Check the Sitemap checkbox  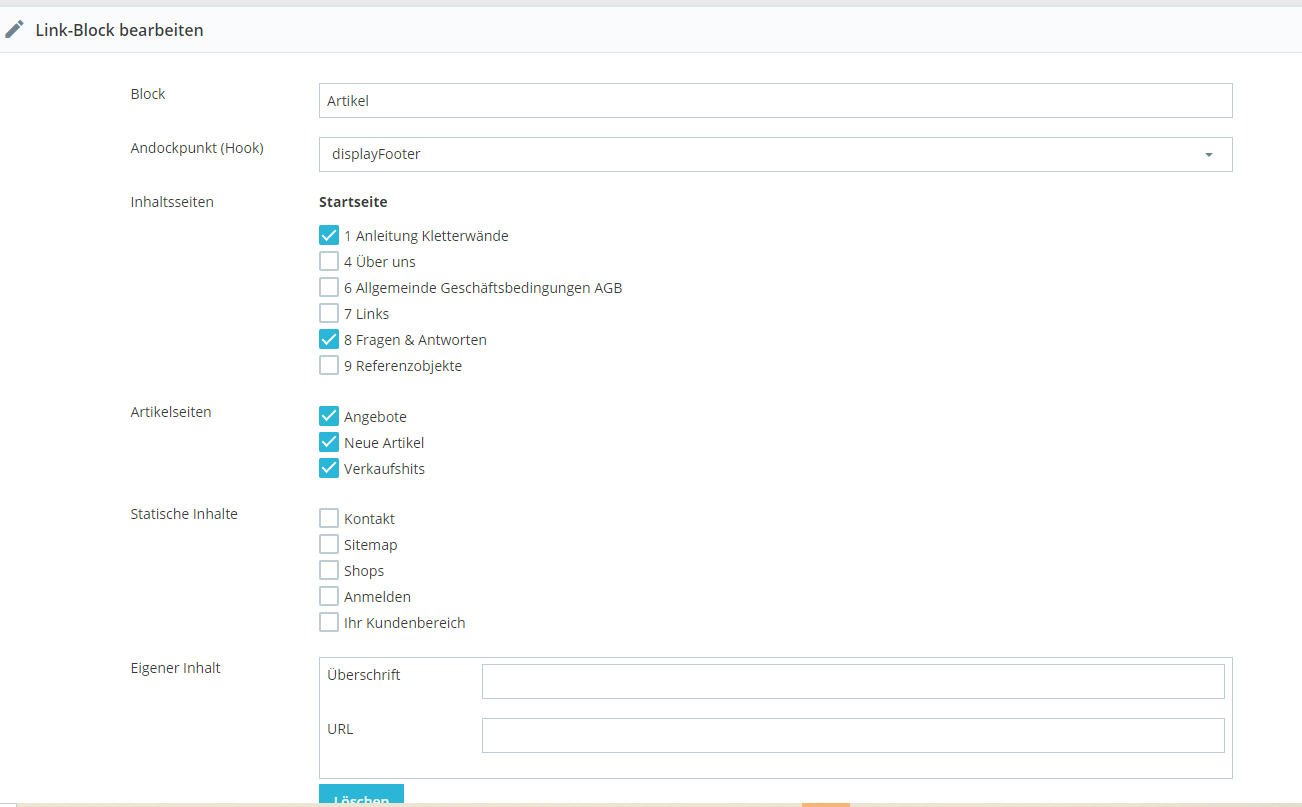tap(329, 545)
